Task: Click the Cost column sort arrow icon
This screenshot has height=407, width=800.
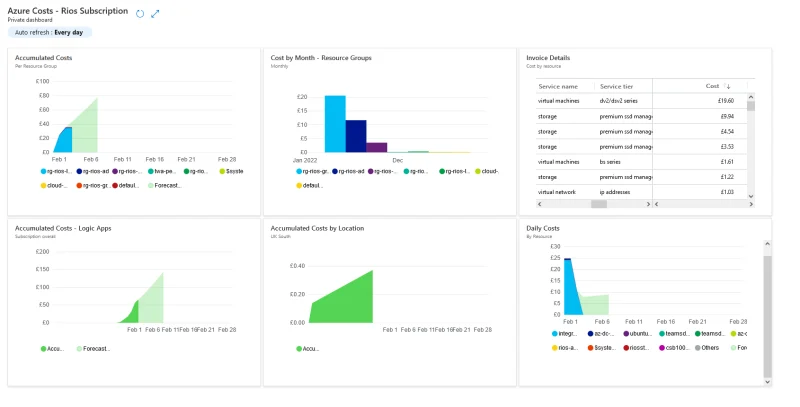Action: coord(728,86)
